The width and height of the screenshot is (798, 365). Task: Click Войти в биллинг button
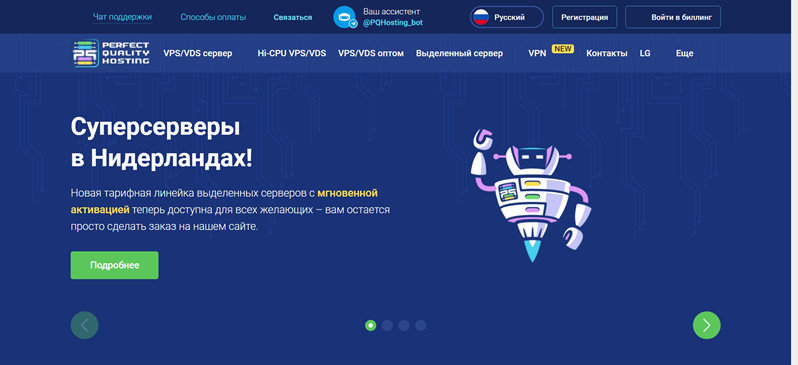click(x=673, y=17)
